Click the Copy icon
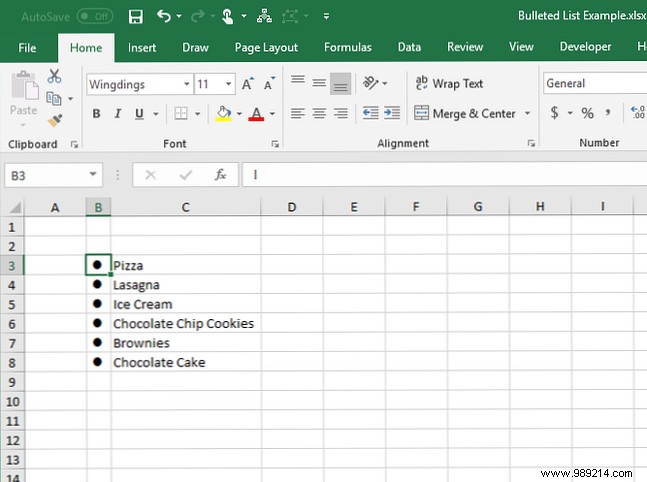This screenshot has width=647, height=482. [x=54, y=99]
